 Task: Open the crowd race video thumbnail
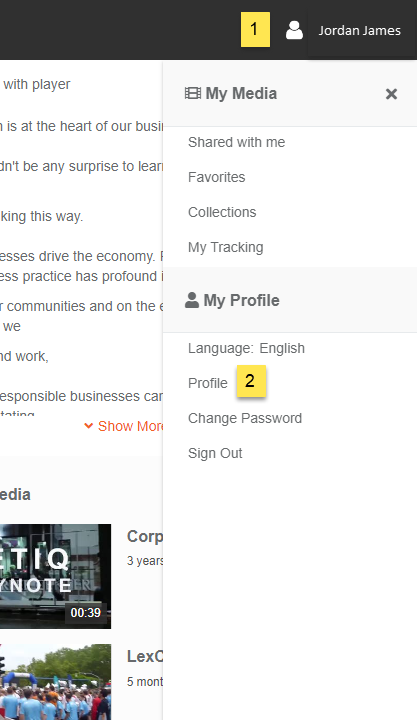point(55,682)
